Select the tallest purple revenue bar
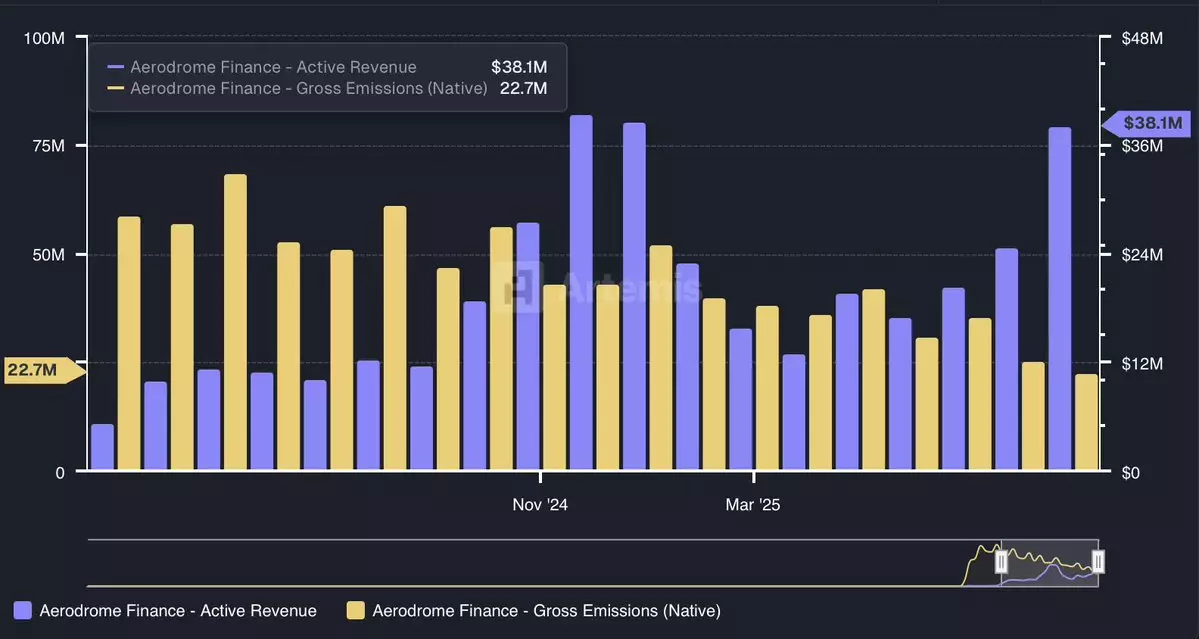 click(x=581, y=292)
